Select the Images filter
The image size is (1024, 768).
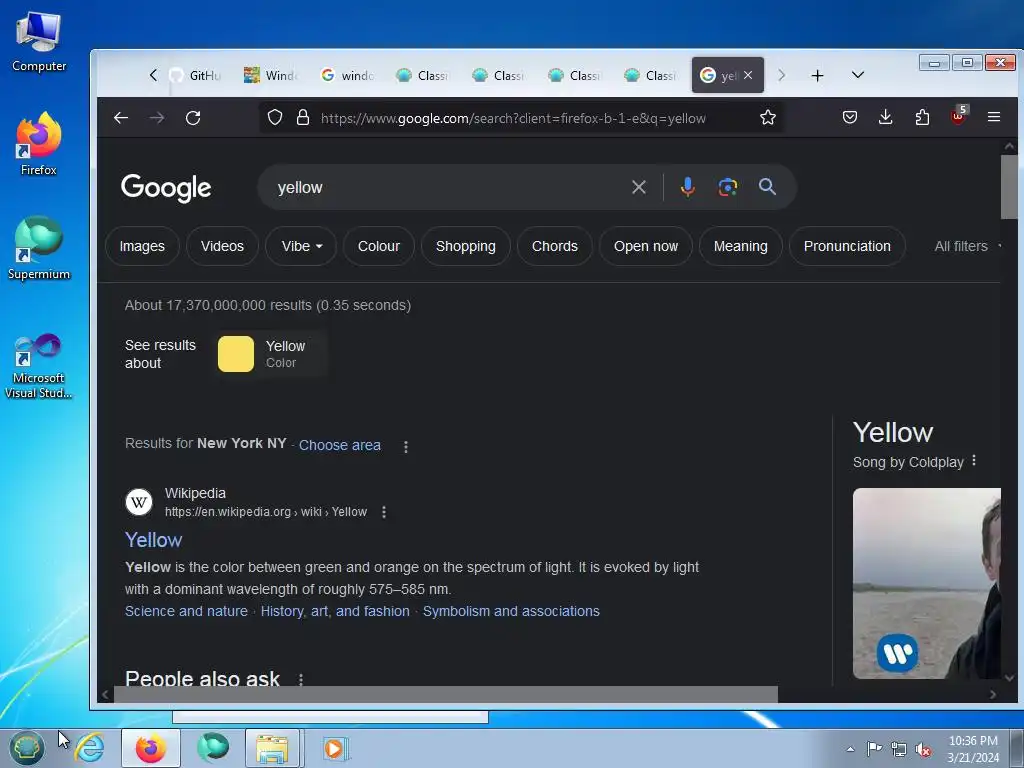click(142, 246)
